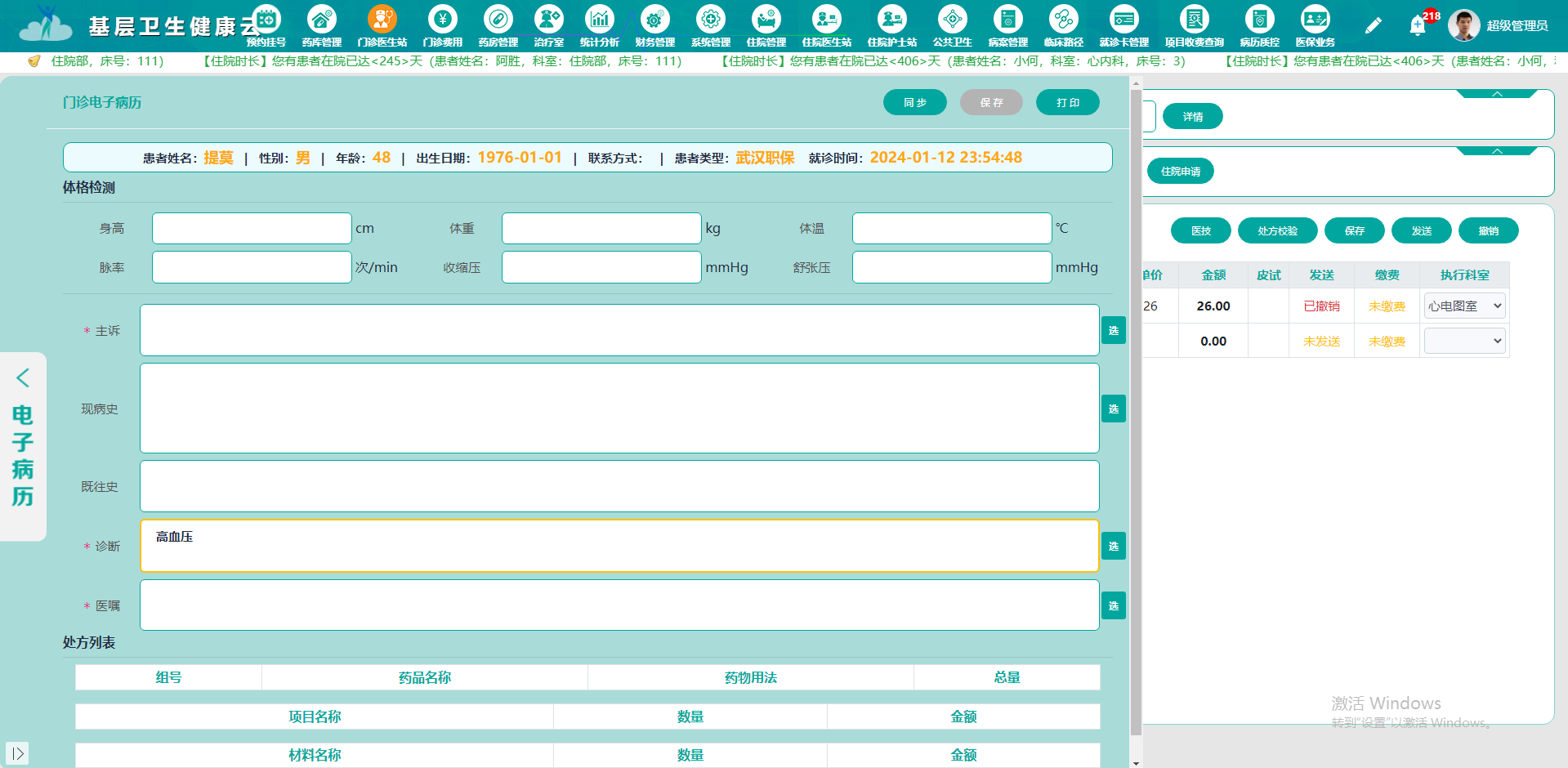
Task: Click the grey 保存 button in 门诊电子病历
Action: click(991, 102)
